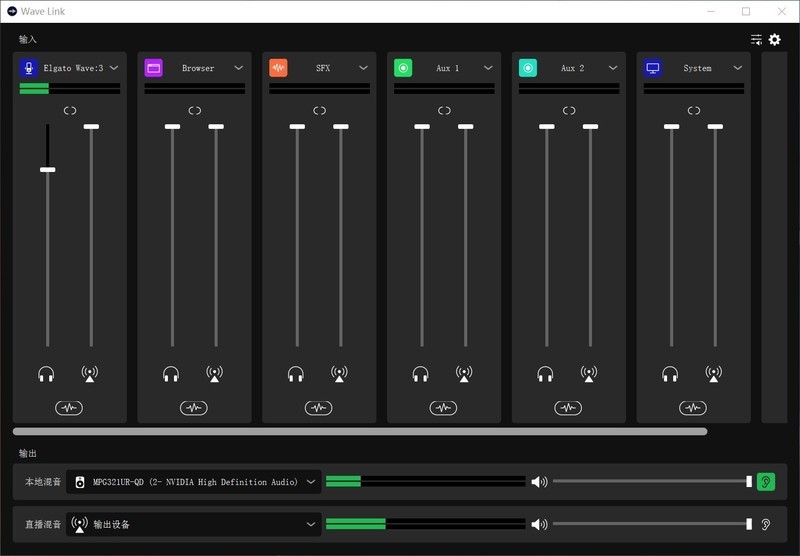Screen dimensions: 800x556
Task: Open the settings gear in top right
Action: [x=774, y=40]
